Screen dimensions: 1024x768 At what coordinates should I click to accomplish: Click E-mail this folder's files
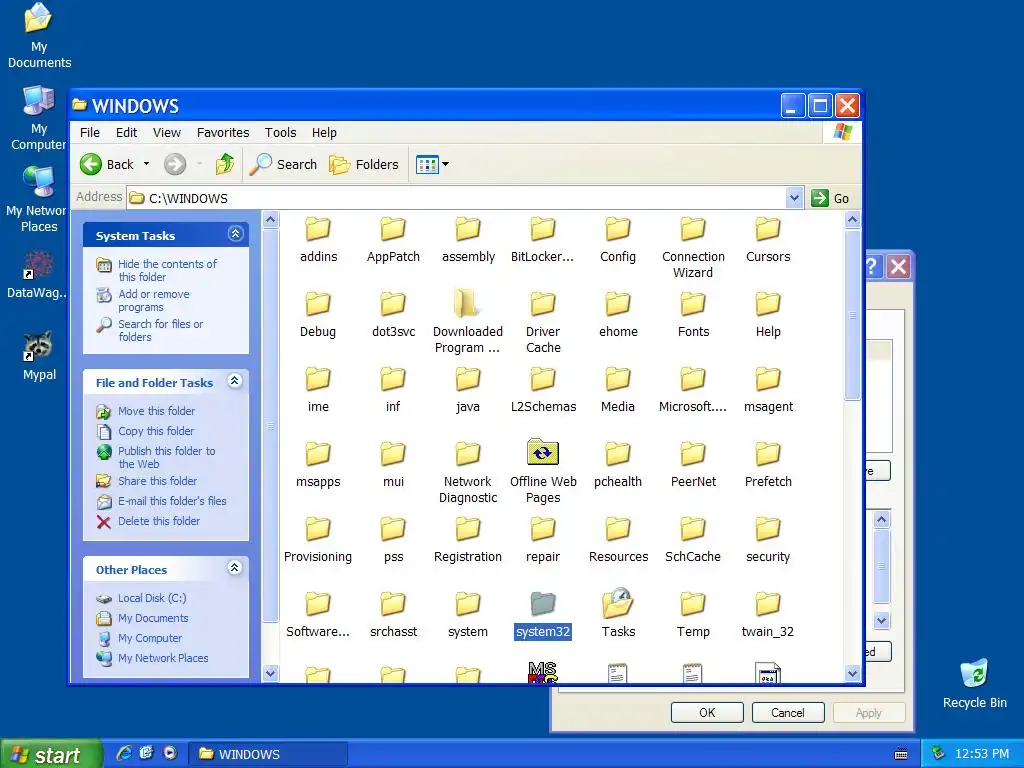pyautogui.click(x=172, y=501)
